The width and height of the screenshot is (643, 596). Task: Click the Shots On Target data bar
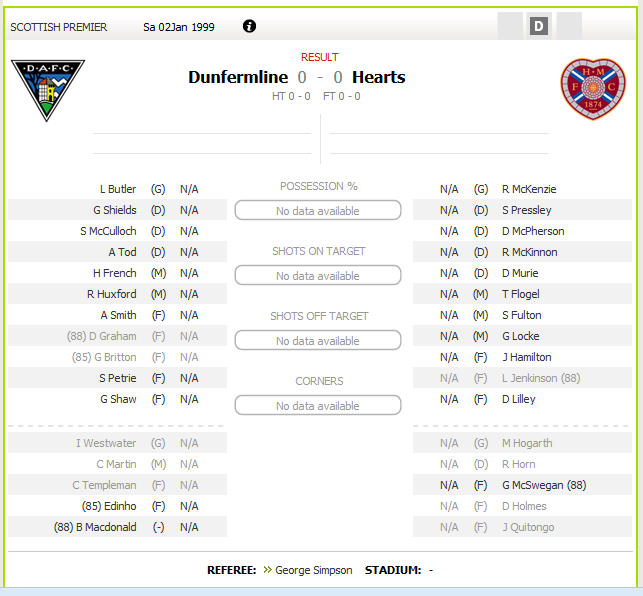click(x=318, y=275)
